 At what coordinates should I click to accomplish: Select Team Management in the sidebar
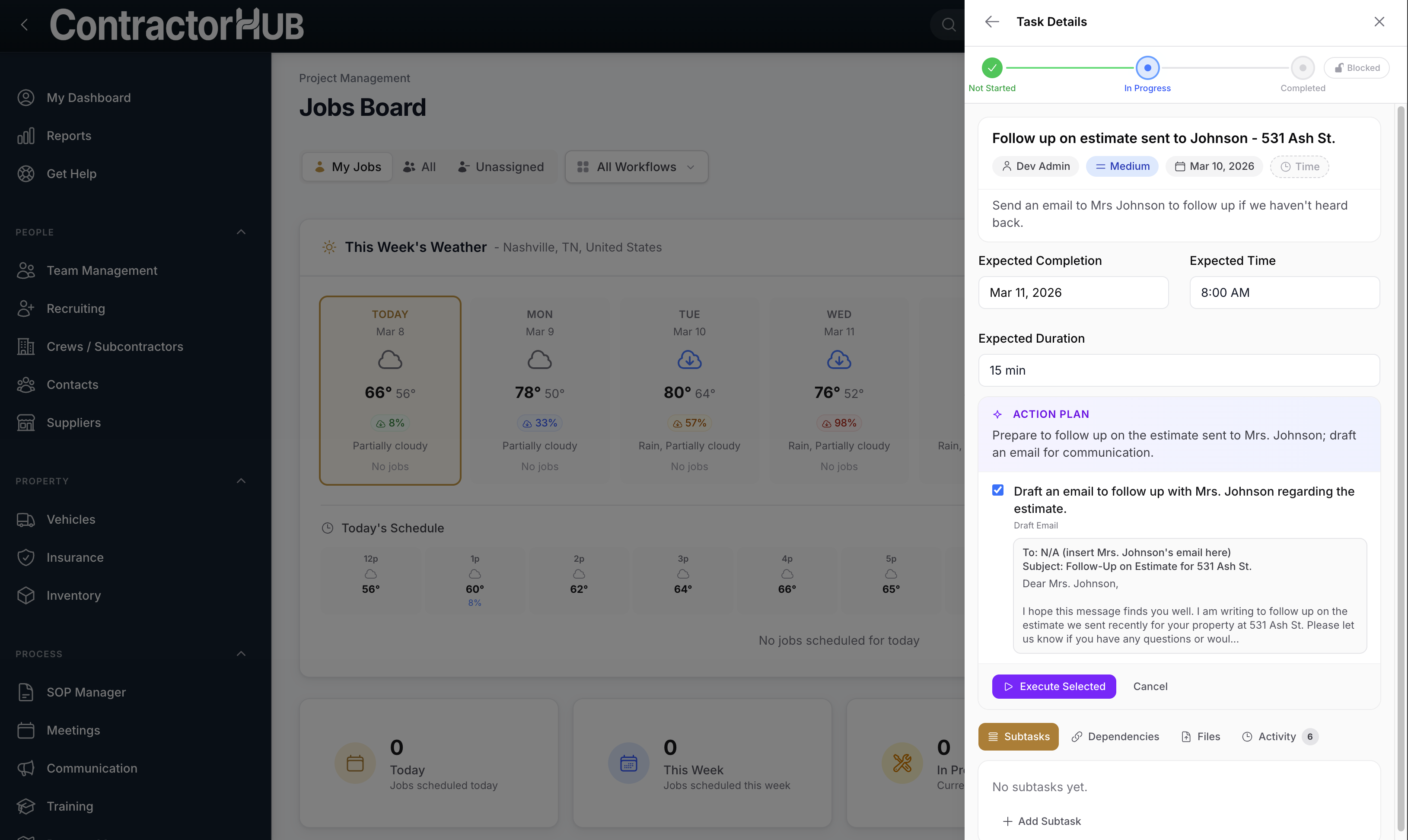point(102,270)
